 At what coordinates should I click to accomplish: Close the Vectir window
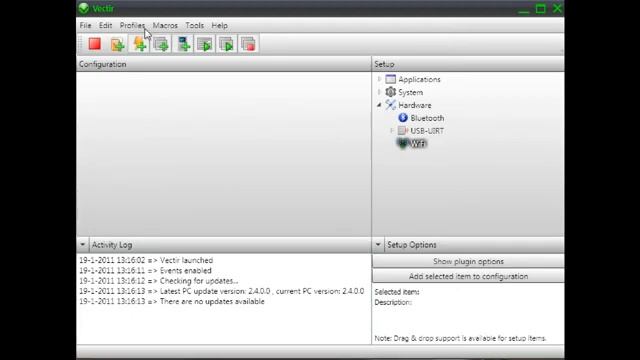(x=557, y=9)
